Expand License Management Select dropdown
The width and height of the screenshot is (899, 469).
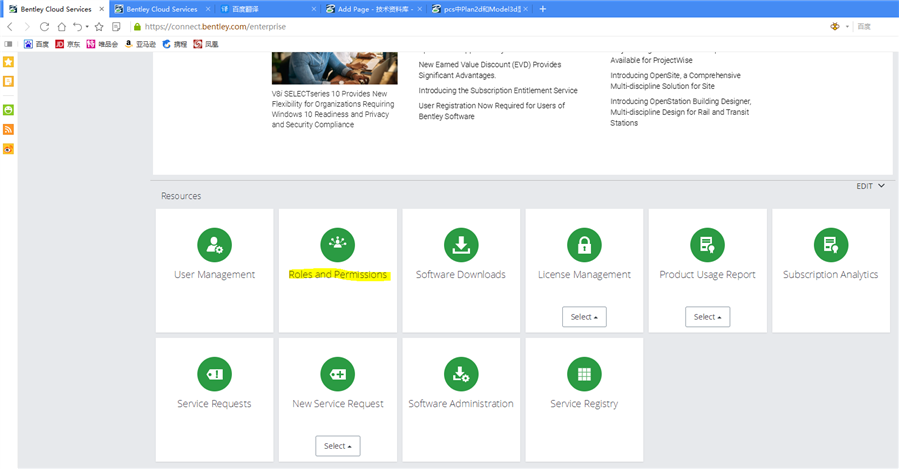584,316
